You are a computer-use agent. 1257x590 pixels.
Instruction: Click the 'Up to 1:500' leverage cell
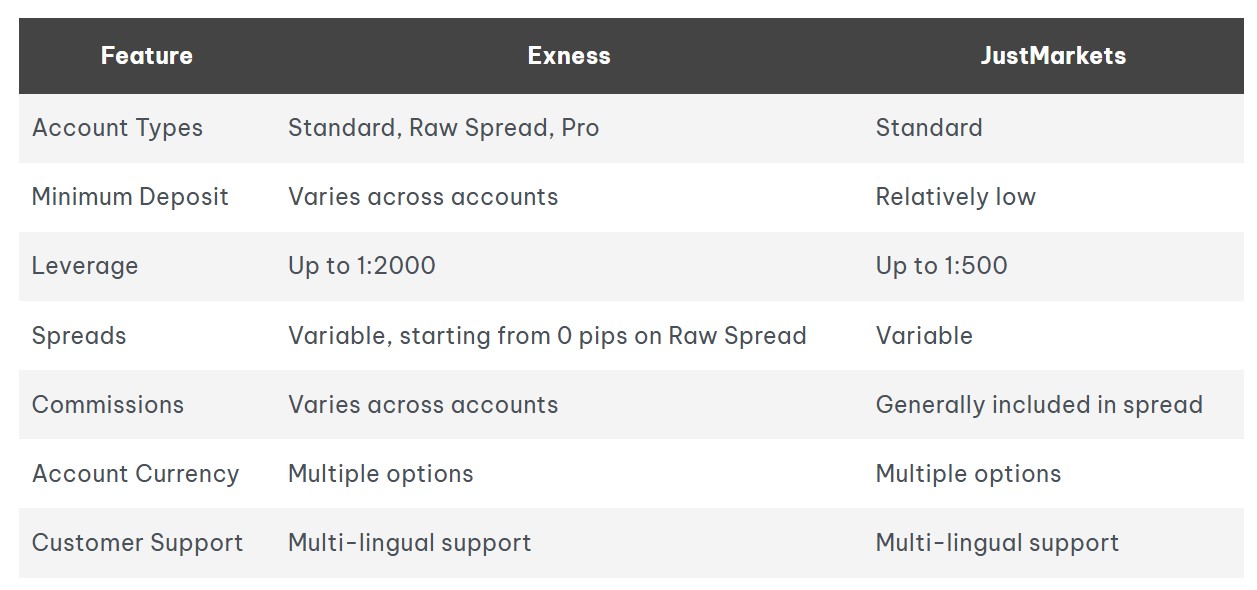[x=942, y=266]
